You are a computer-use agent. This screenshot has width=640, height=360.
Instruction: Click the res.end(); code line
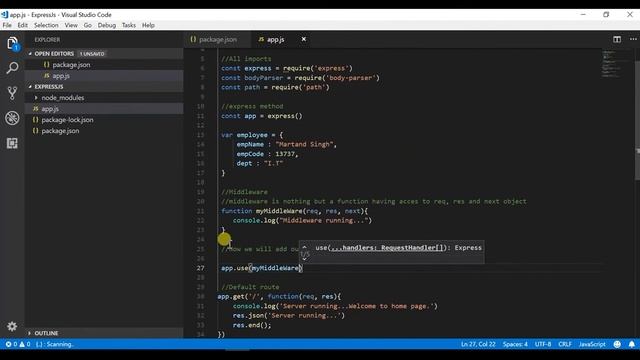(252, 325)
